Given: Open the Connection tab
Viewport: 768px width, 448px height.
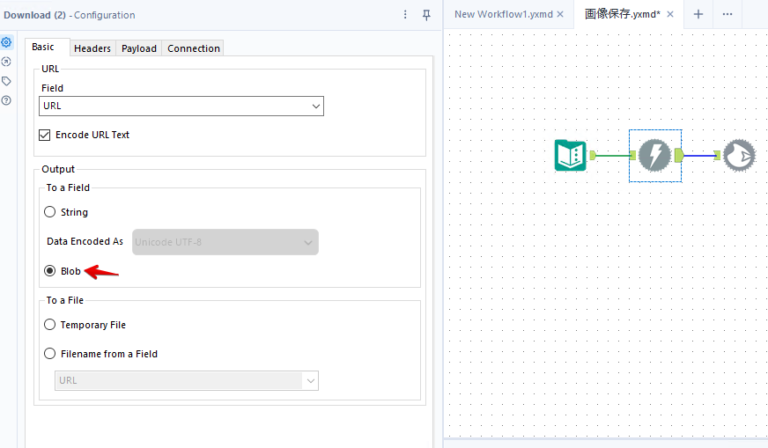Looking at the screenshot, I should pyautogui.click(x=193, y=48).
